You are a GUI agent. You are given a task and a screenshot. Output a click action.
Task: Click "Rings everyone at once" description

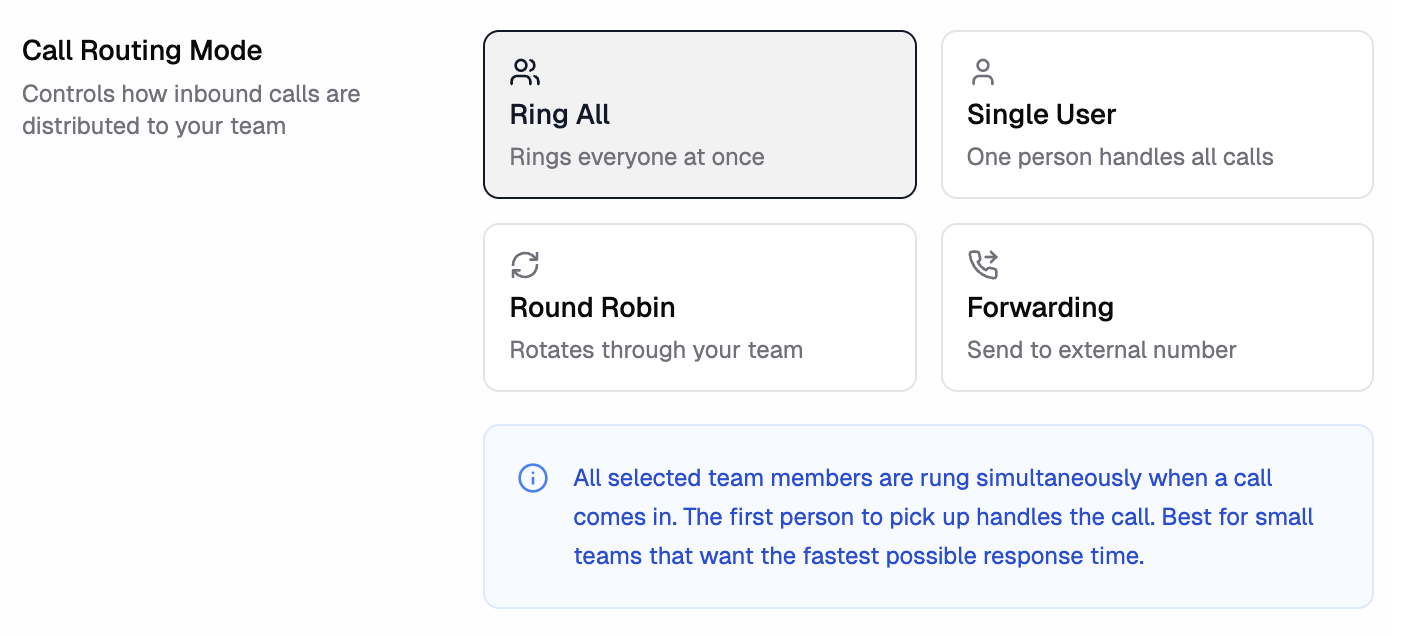[637, 157]
